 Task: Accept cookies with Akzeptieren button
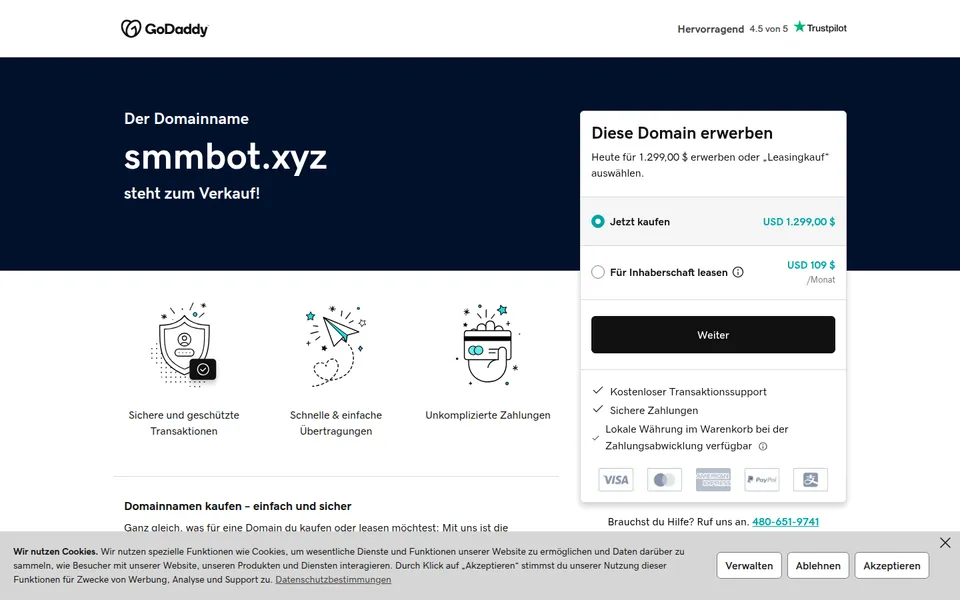pos(891,566)
